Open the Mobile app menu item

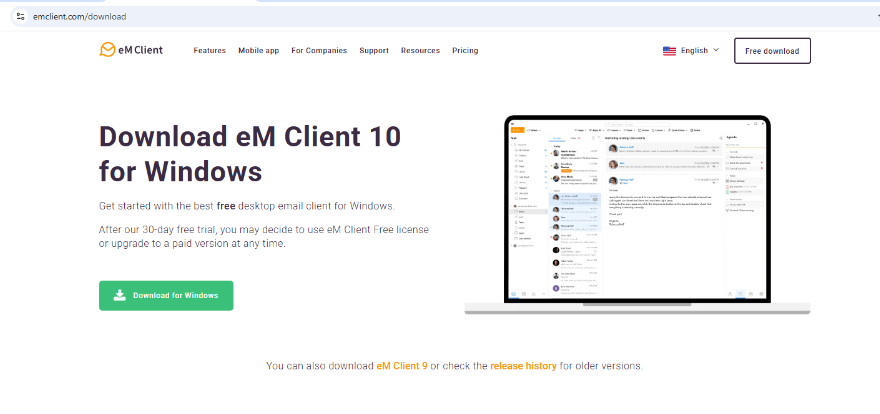coord(258,50)
